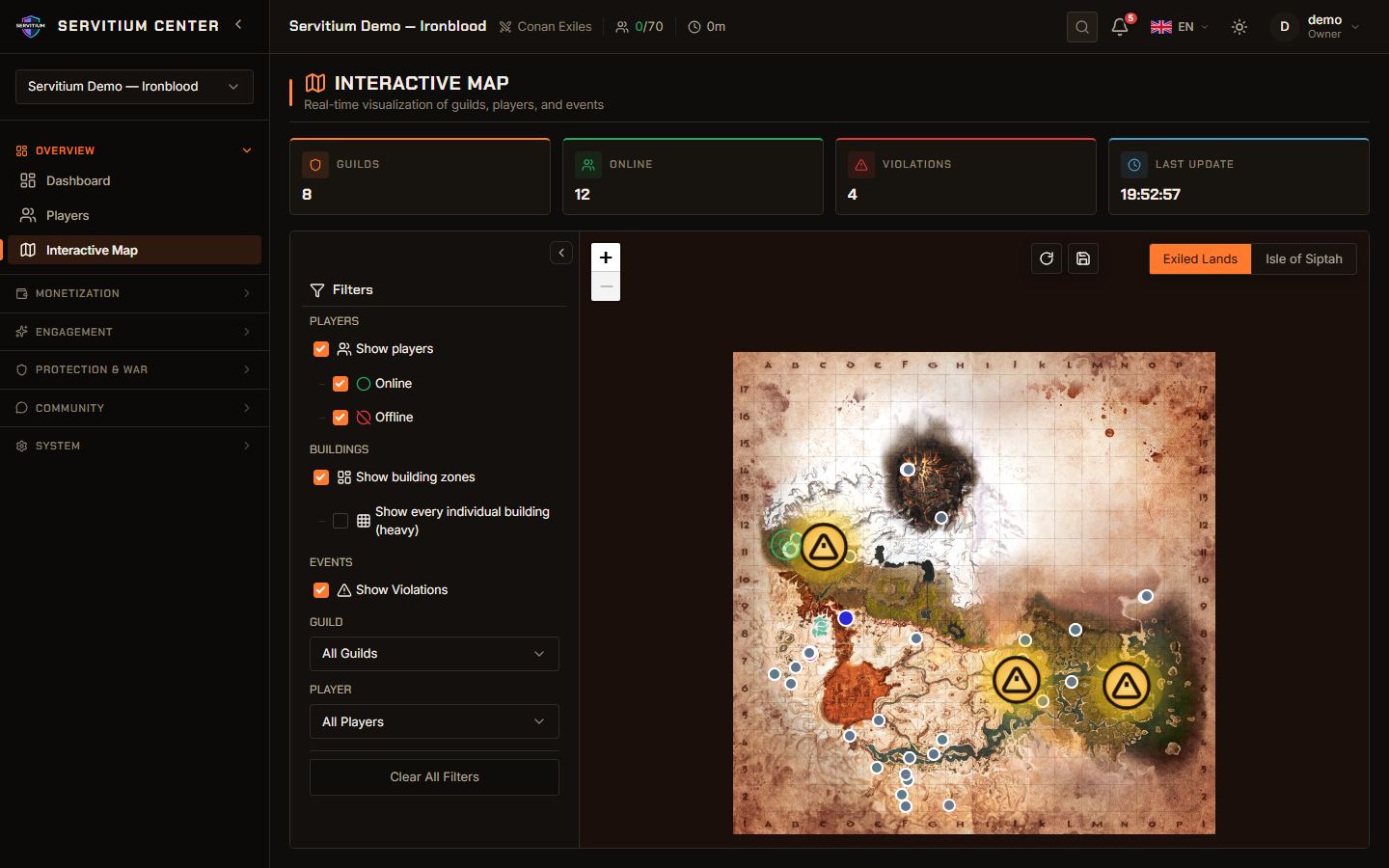Expand the System sidebar section

(x=134, y=446)
